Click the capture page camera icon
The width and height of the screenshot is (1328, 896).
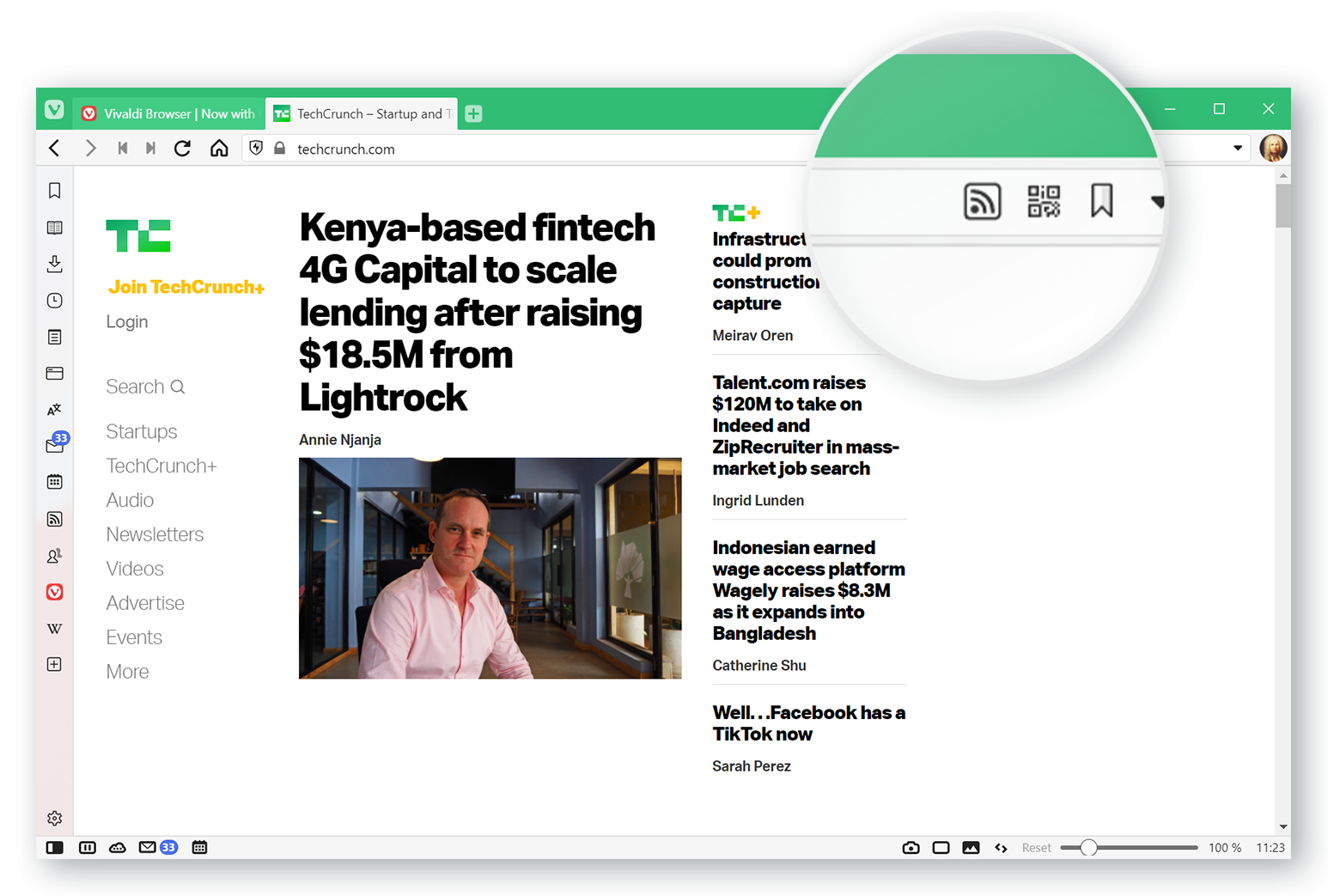pos(911,848)
